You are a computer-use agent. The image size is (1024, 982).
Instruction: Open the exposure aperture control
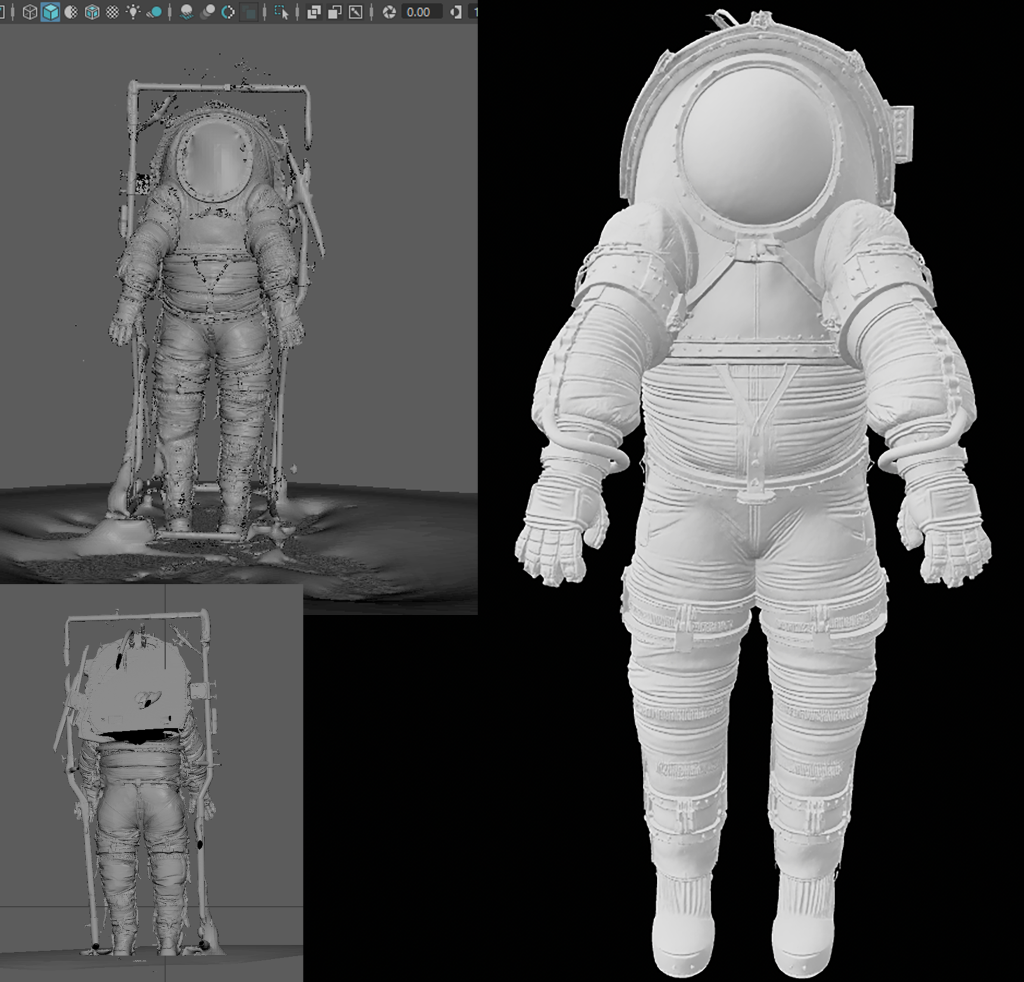(x=389, y=13)
